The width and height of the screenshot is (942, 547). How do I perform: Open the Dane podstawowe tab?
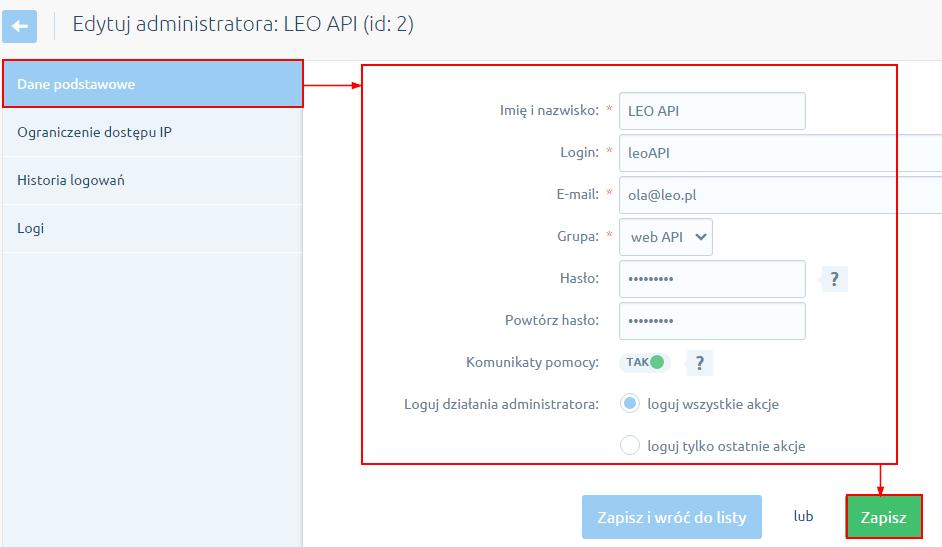click(153, 84)
